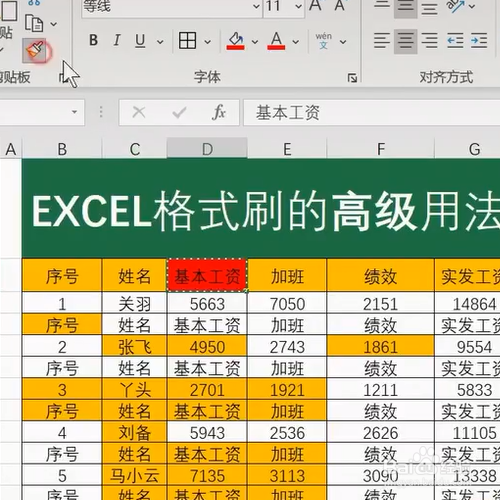Screen dimensions: 500x500
Task: Apply the fill color bucket
Action: pos(235,41)
